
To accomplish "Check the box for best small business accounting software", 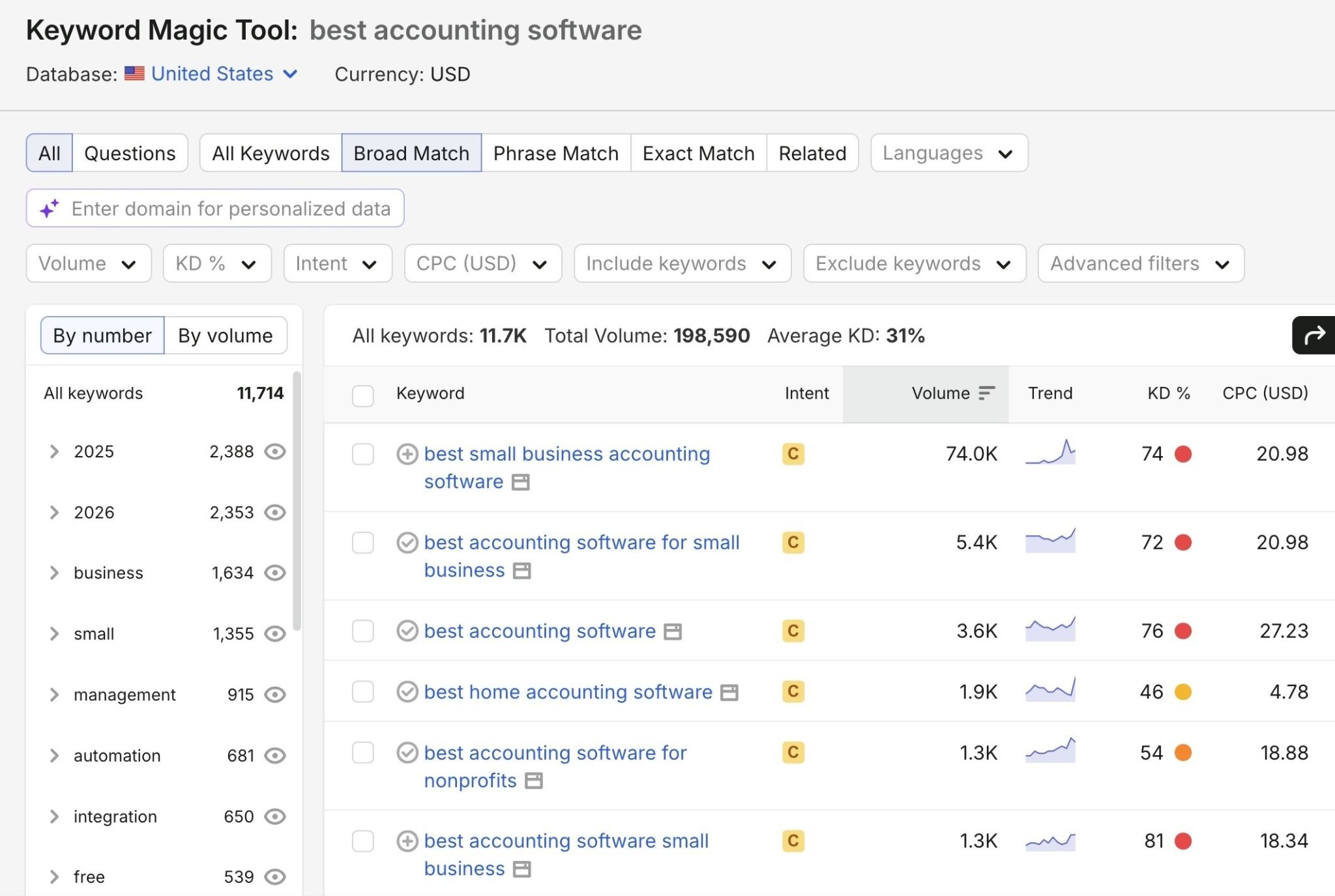I will 362,454.
